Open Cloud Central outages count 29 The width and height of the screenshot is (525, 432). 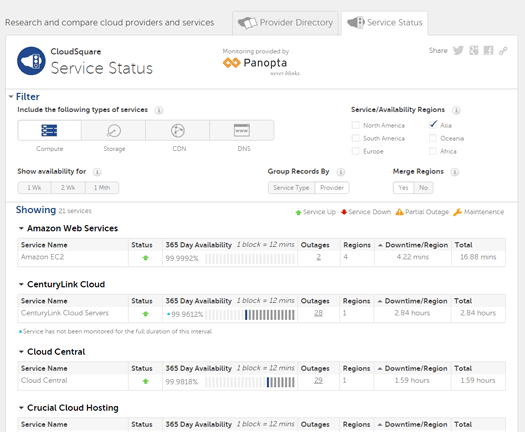(318, 380)
